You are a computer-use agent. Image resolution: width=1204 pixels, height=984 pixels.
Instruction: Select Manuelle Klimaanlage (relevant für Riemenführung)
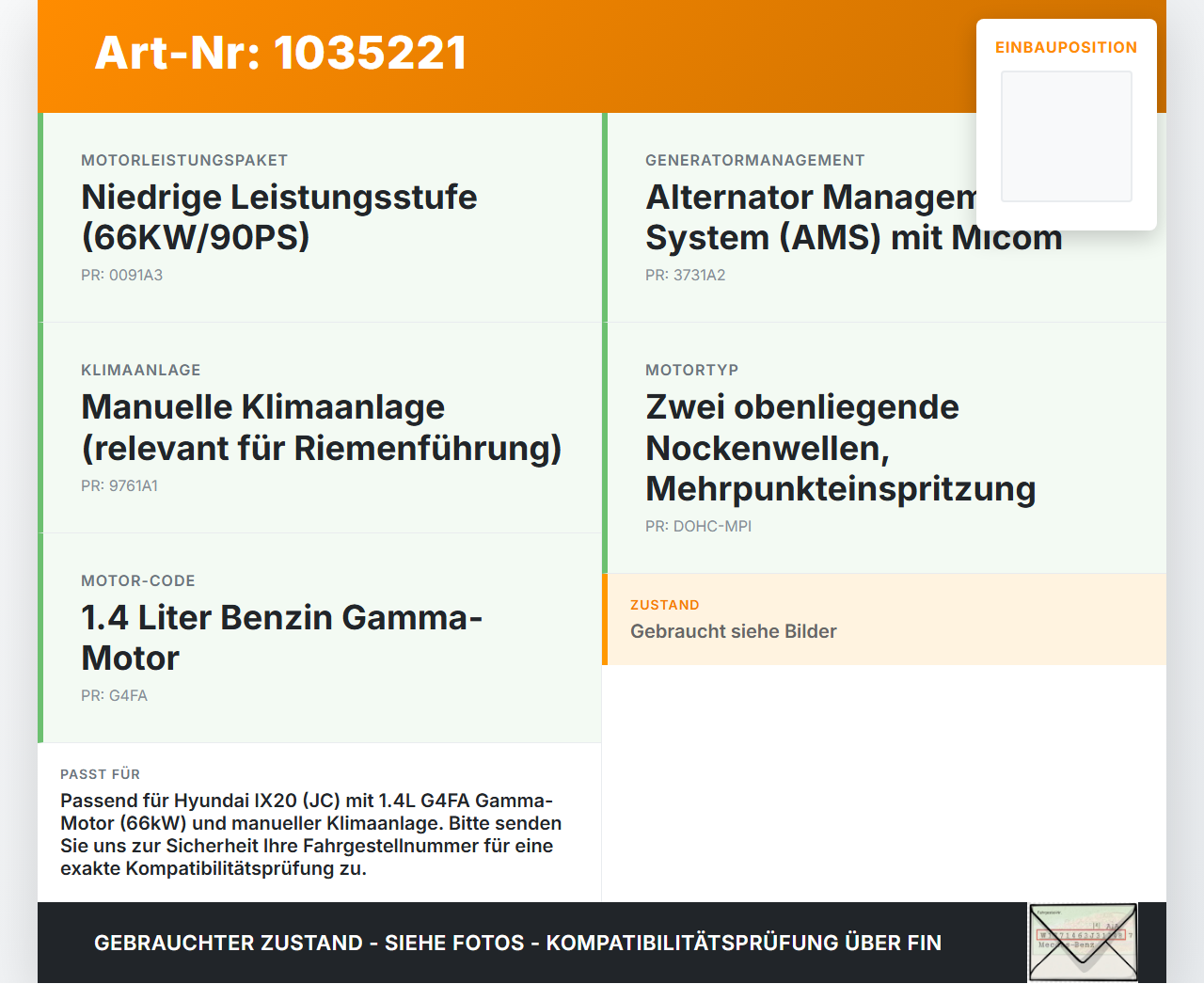pos(322,428)
